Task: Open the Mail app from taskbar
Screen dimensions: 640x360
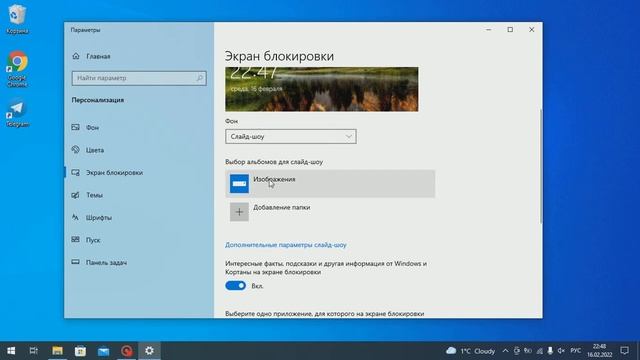Action: 103,351
